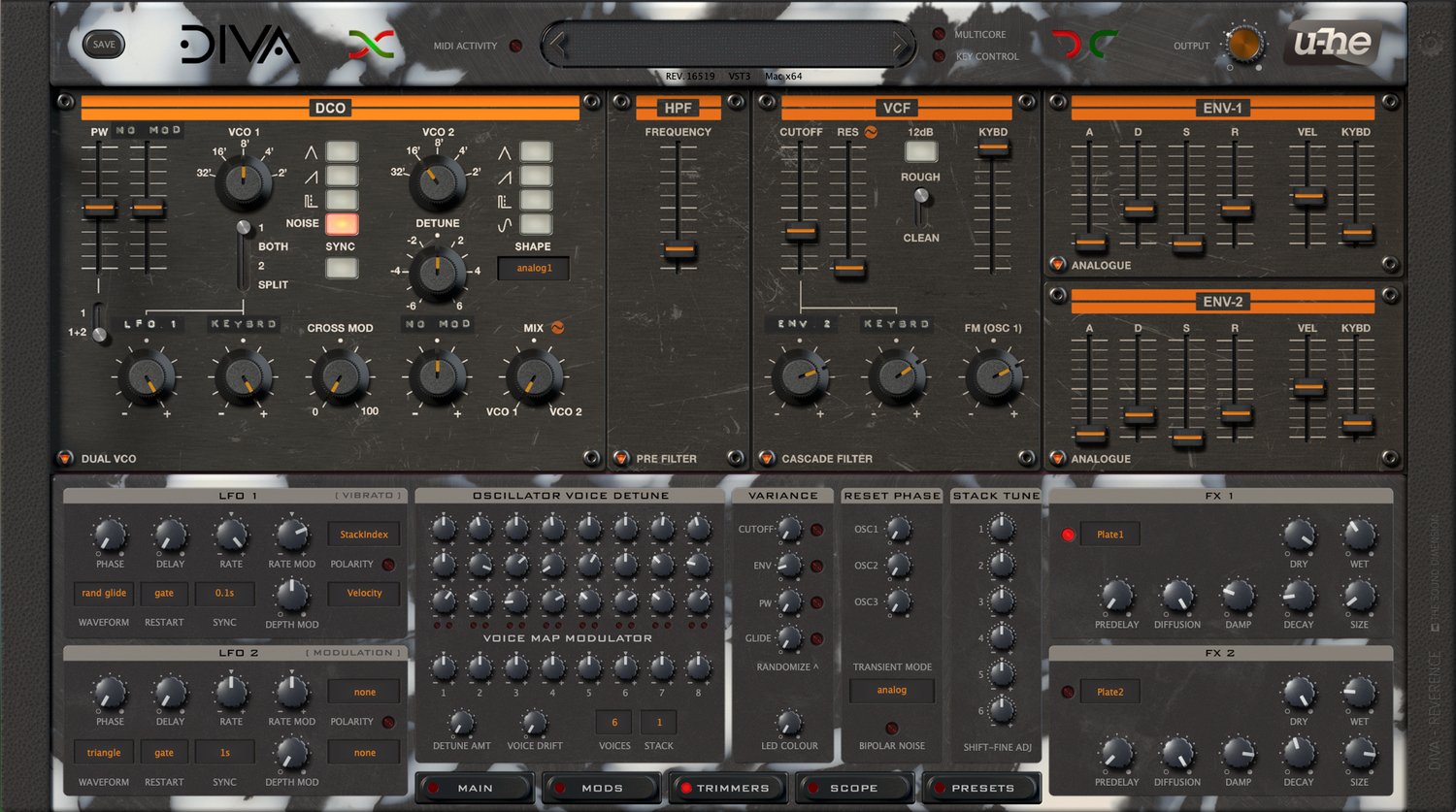The width and height of the screenshot is (1456, 812).
Task: Click the LED Colour knob
Action: [790, 723]
